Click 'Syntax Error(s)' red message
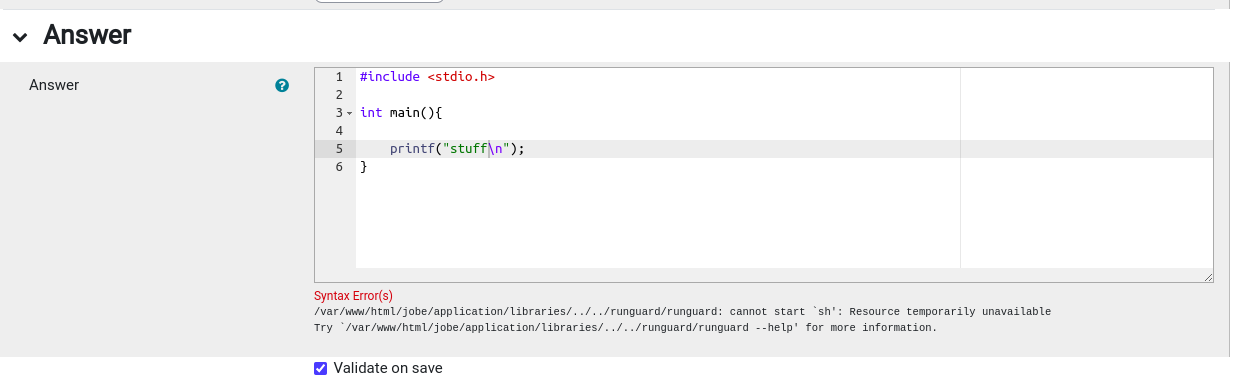Viewport: 1247px width, 385px height. click(353, 296)
